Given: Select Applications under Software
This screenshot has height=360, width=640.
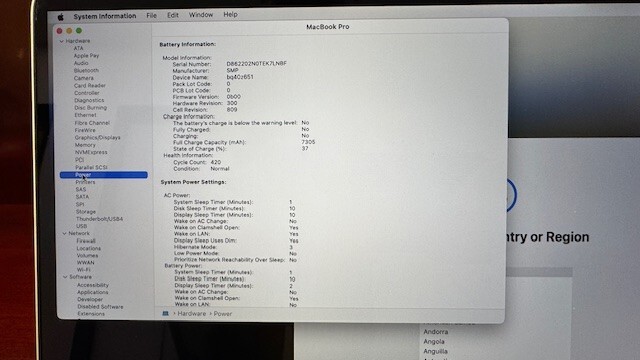Looking at the screenshot, I should click(93, 292).
